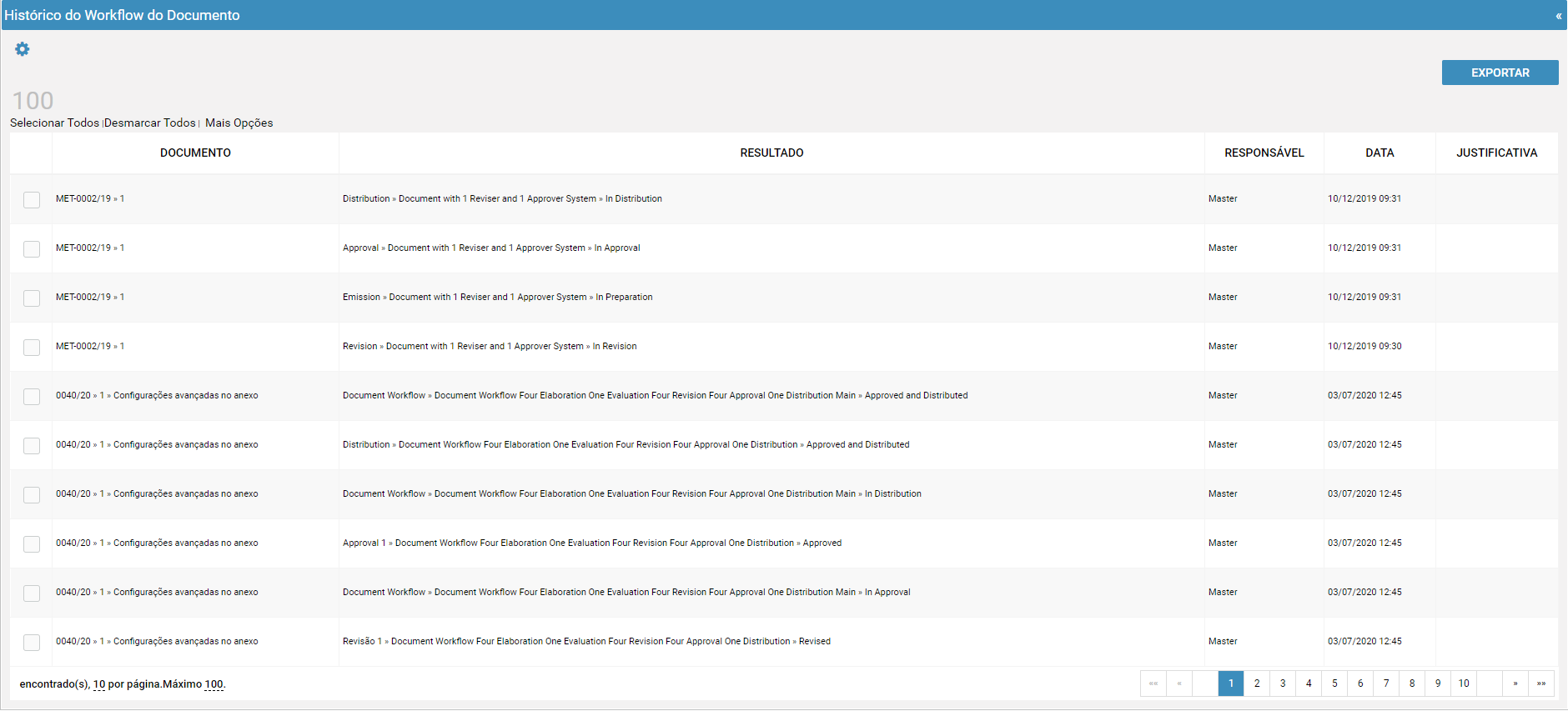
Task: Sort by RESULTADO column header
Action: click(771, 153)
